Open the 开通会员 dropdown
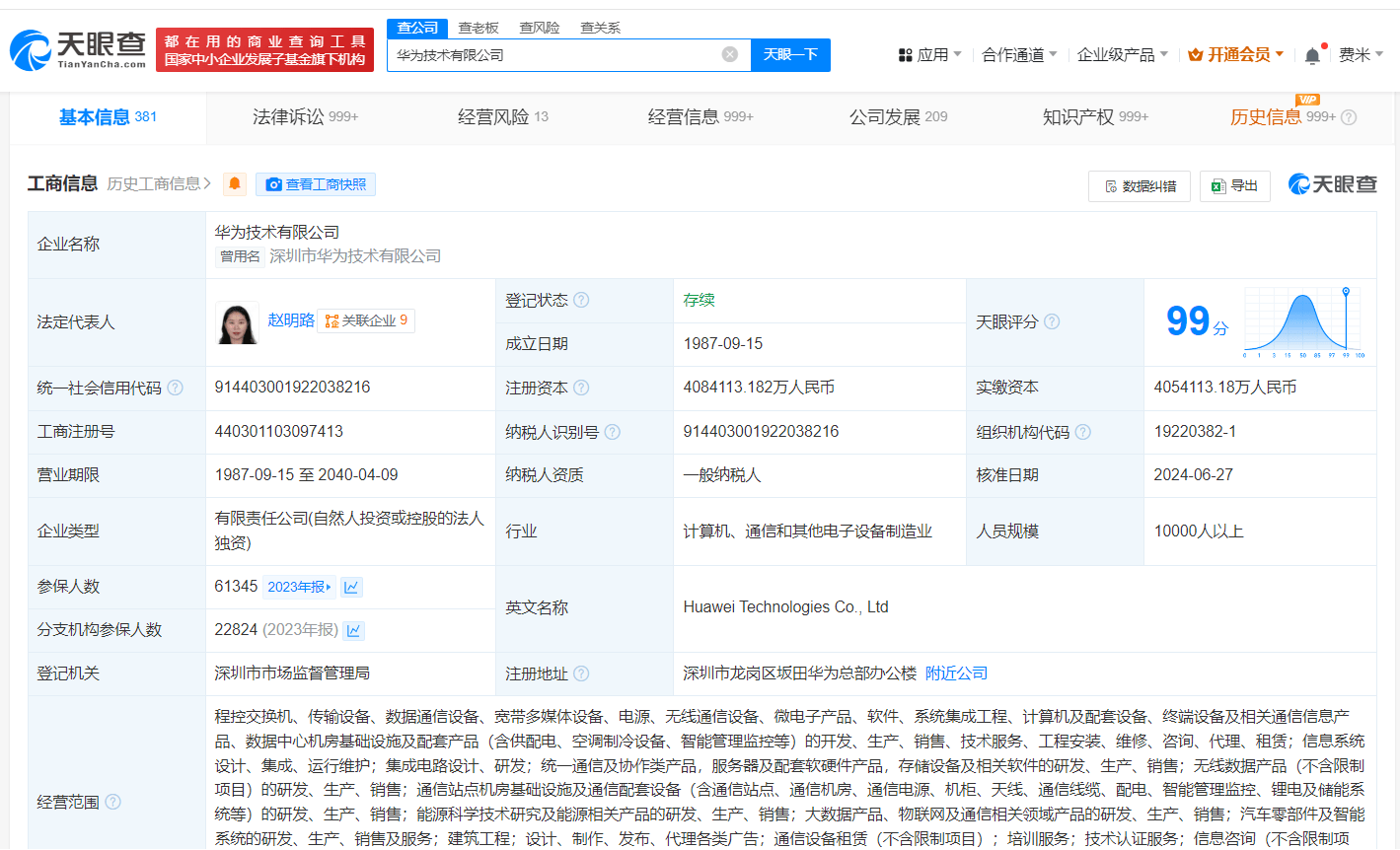 click(x=1236, y=55)
